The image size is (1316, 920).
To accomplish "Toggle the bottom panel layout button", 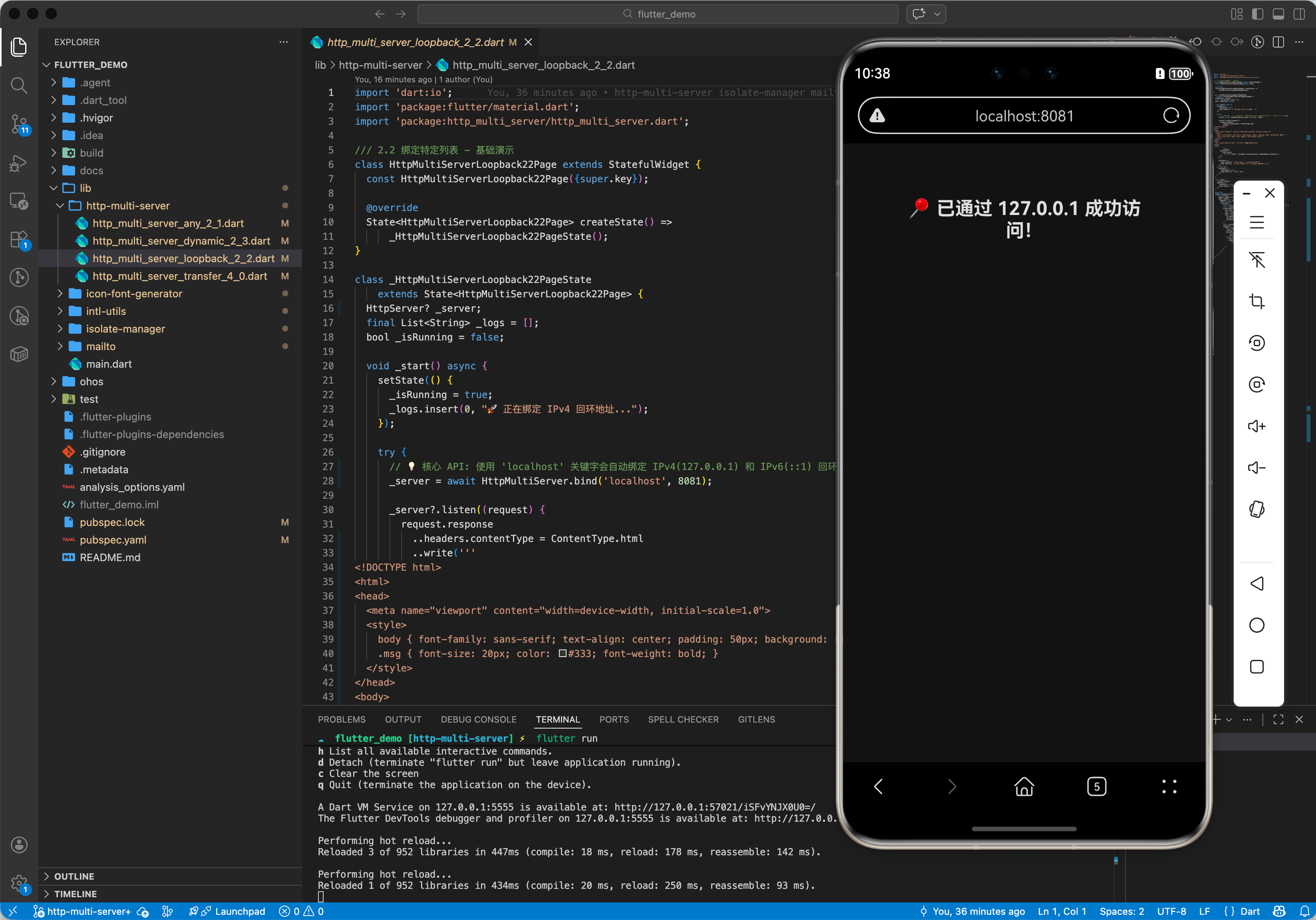I will pos(1278,14).
